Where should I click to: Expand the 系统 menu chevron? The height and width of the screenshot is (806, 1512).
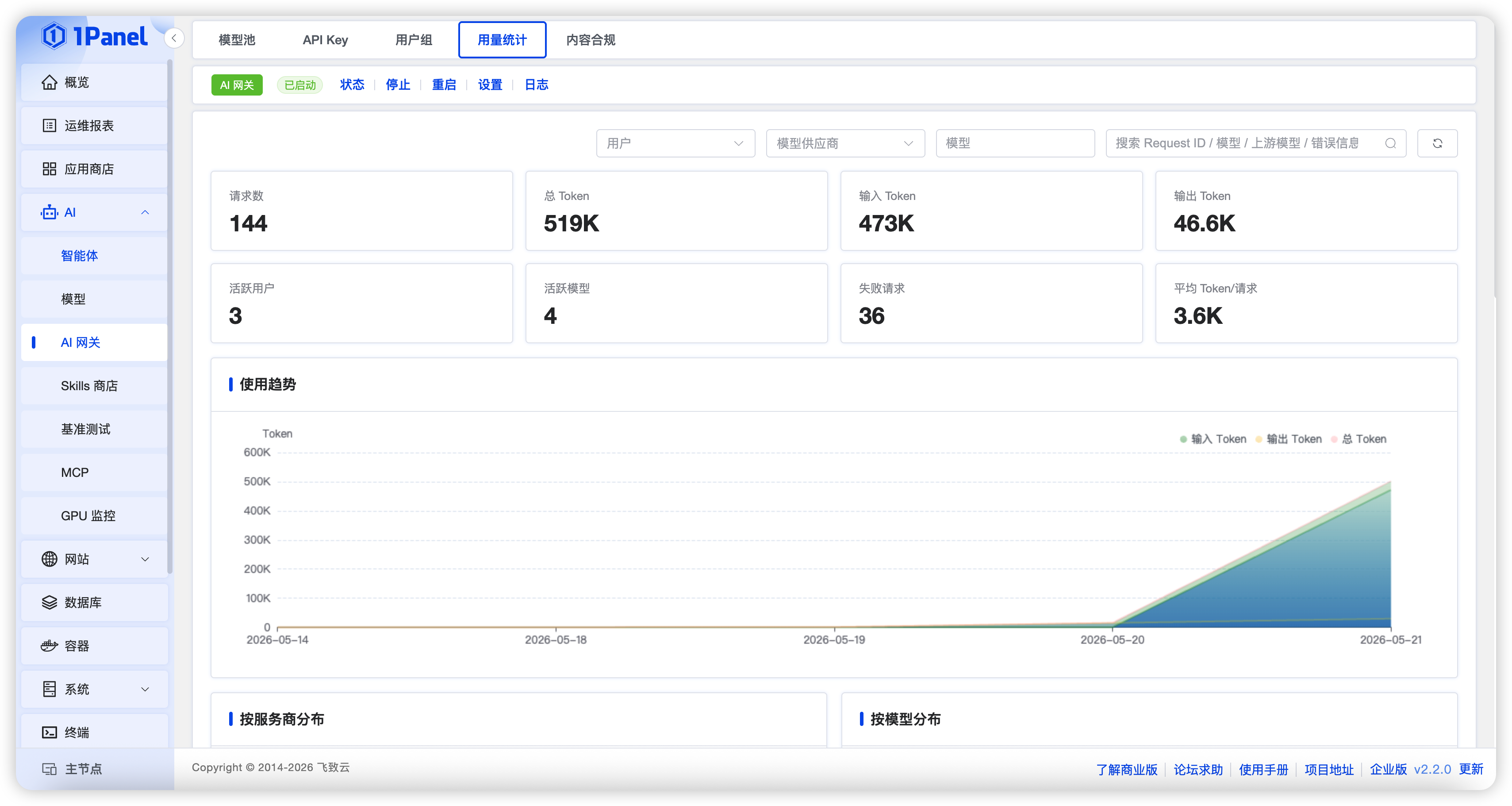[x=145, y=689]
